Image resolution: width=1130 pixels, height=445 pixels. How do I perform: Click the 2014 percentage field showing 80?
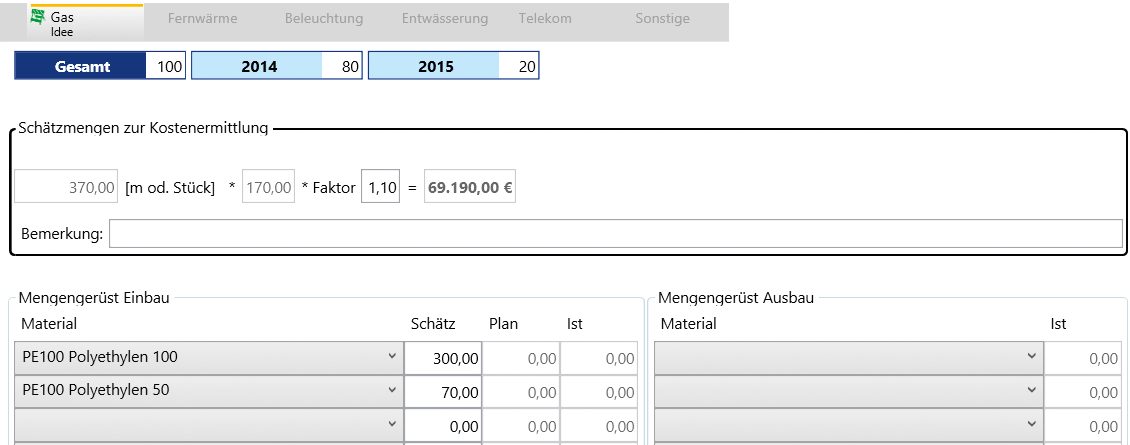342,67
